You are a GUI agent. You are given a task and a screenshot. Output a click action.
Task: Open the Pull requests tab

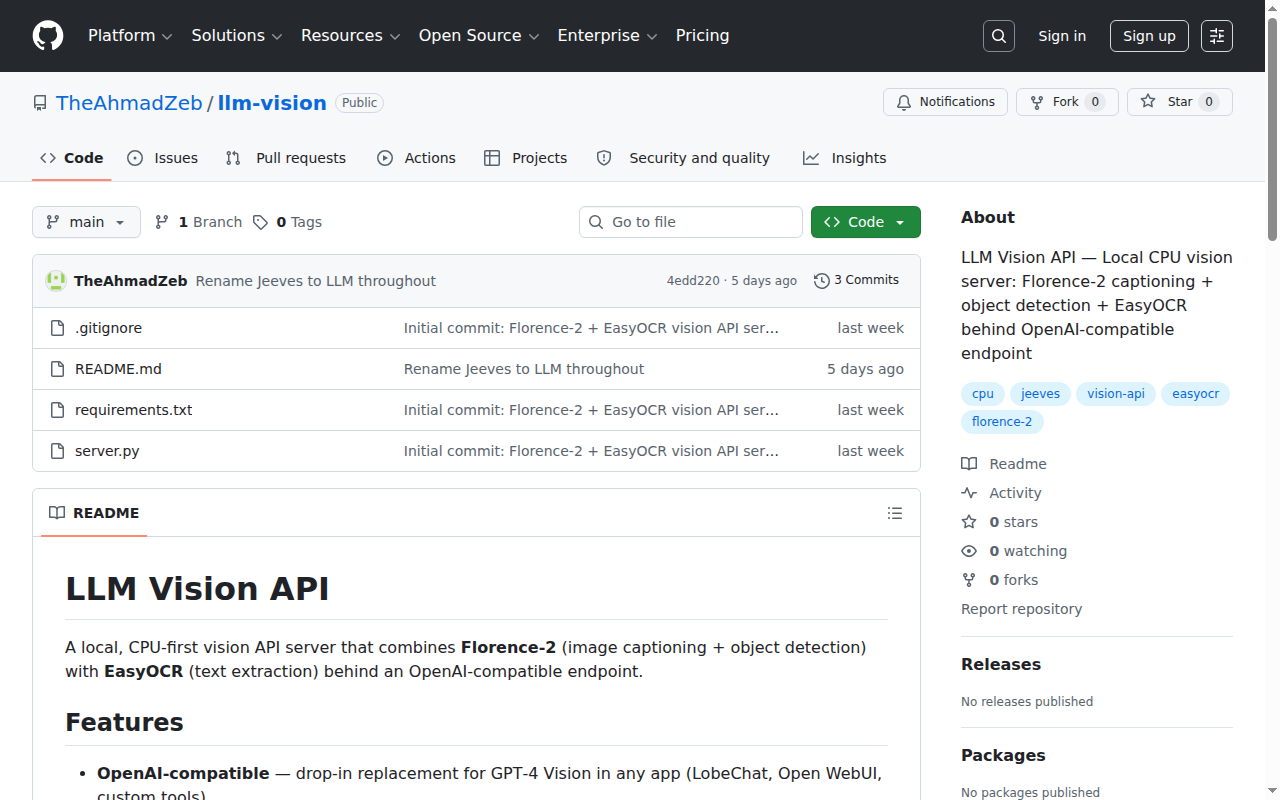click(x=286, y=158)
